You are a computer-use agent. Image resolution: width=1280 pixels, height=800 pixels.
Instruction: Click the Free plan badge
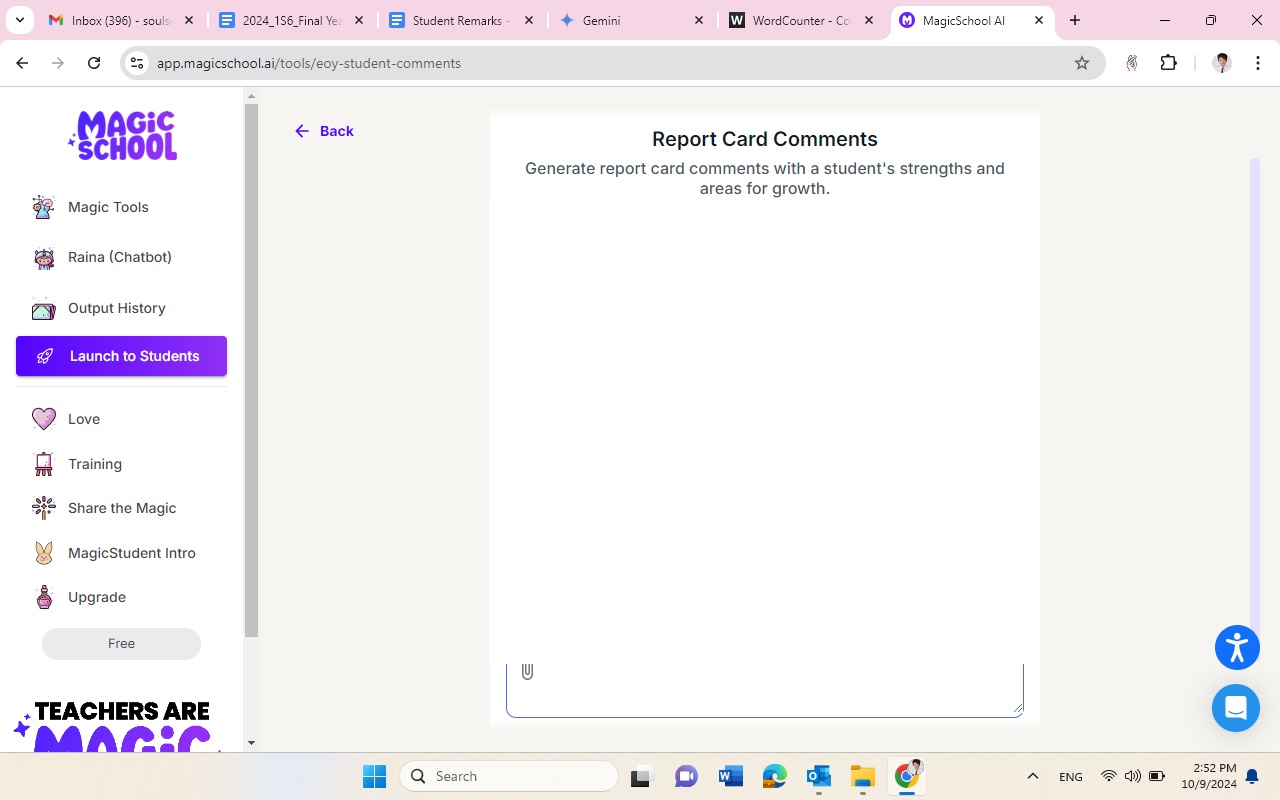tap(121, 644)
